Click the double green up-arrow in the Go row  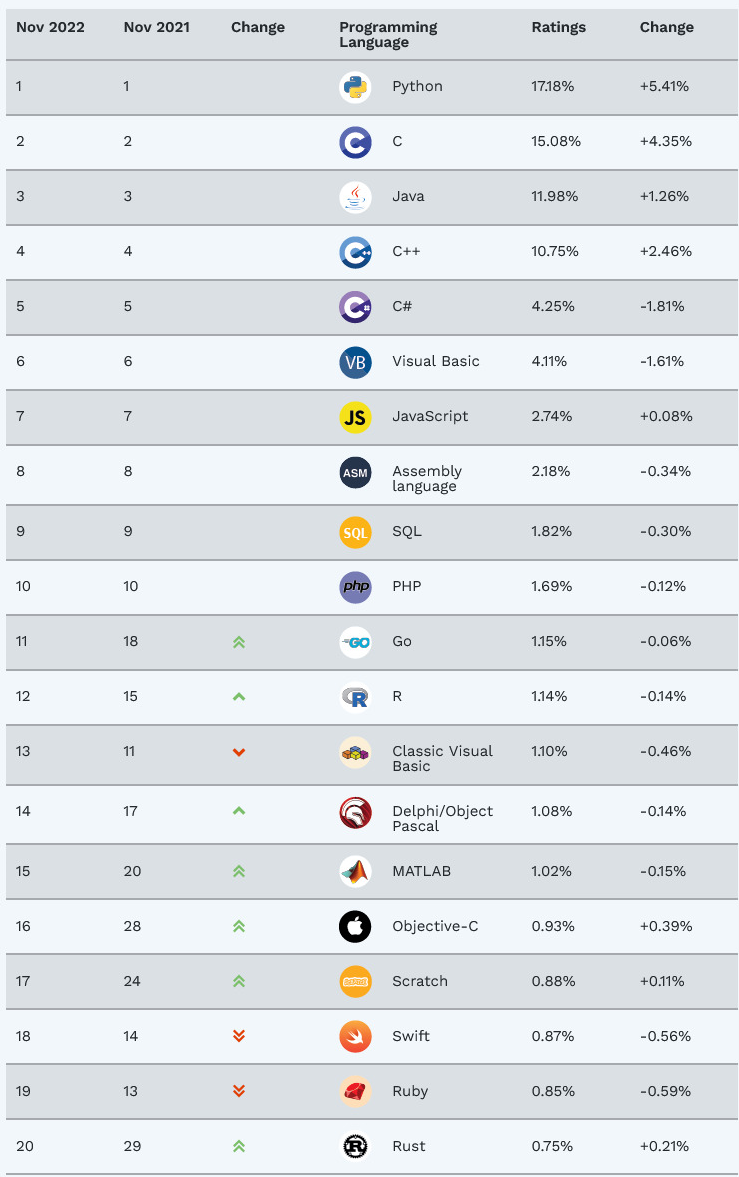click(x=239, y=642)
